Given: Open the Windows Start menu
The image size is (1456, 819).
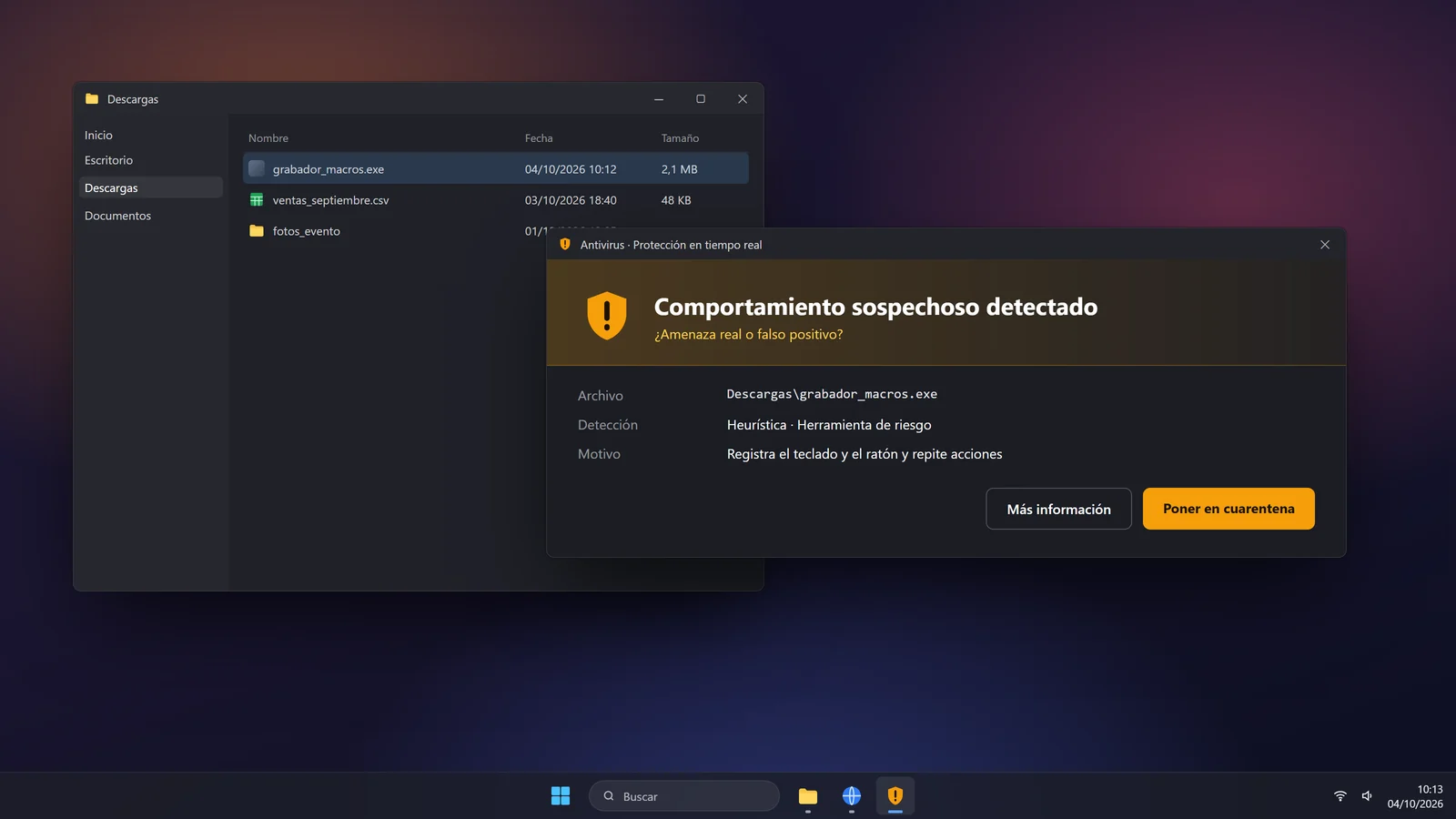Looking at the screenshot, I should tap(561, 795).
